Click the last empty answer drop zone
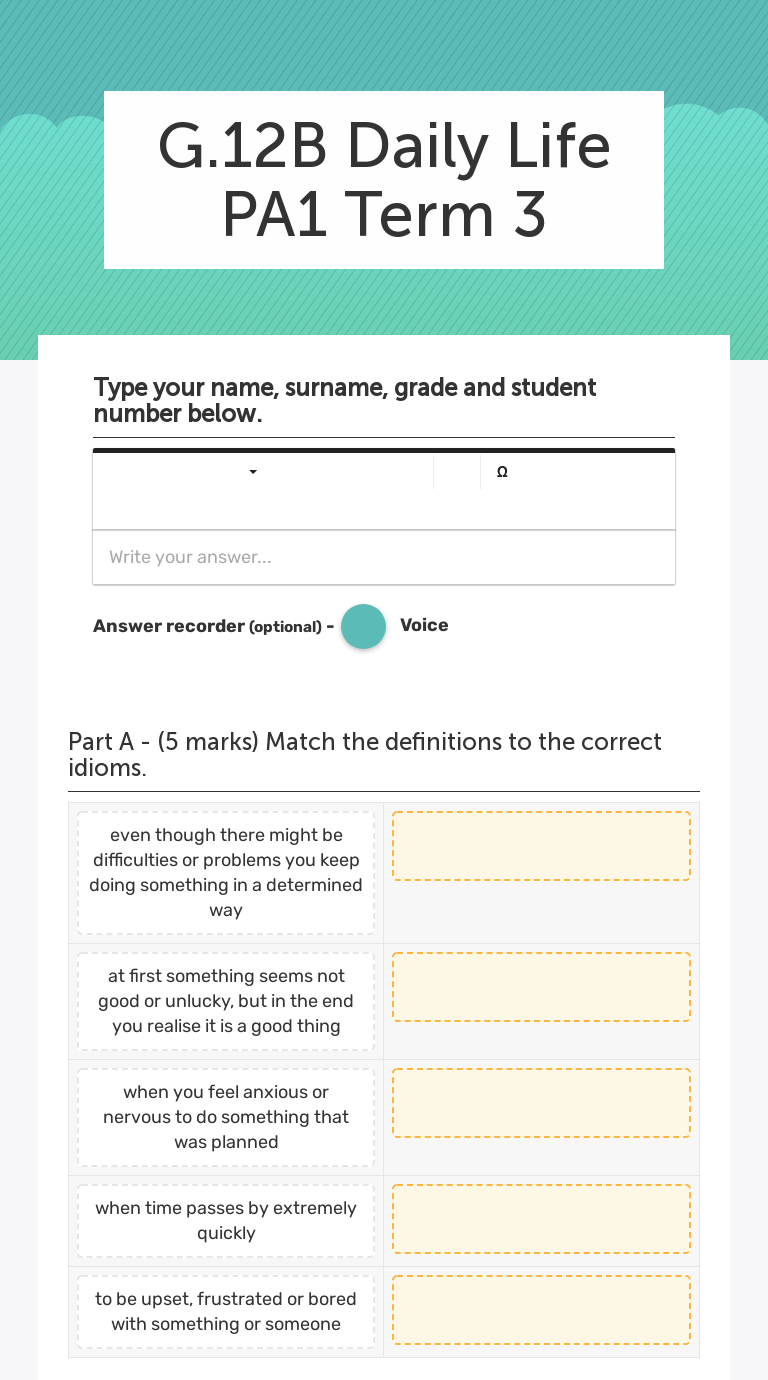The height and width of the screenshot is (1380, 768). click(x=541, y=1309)
